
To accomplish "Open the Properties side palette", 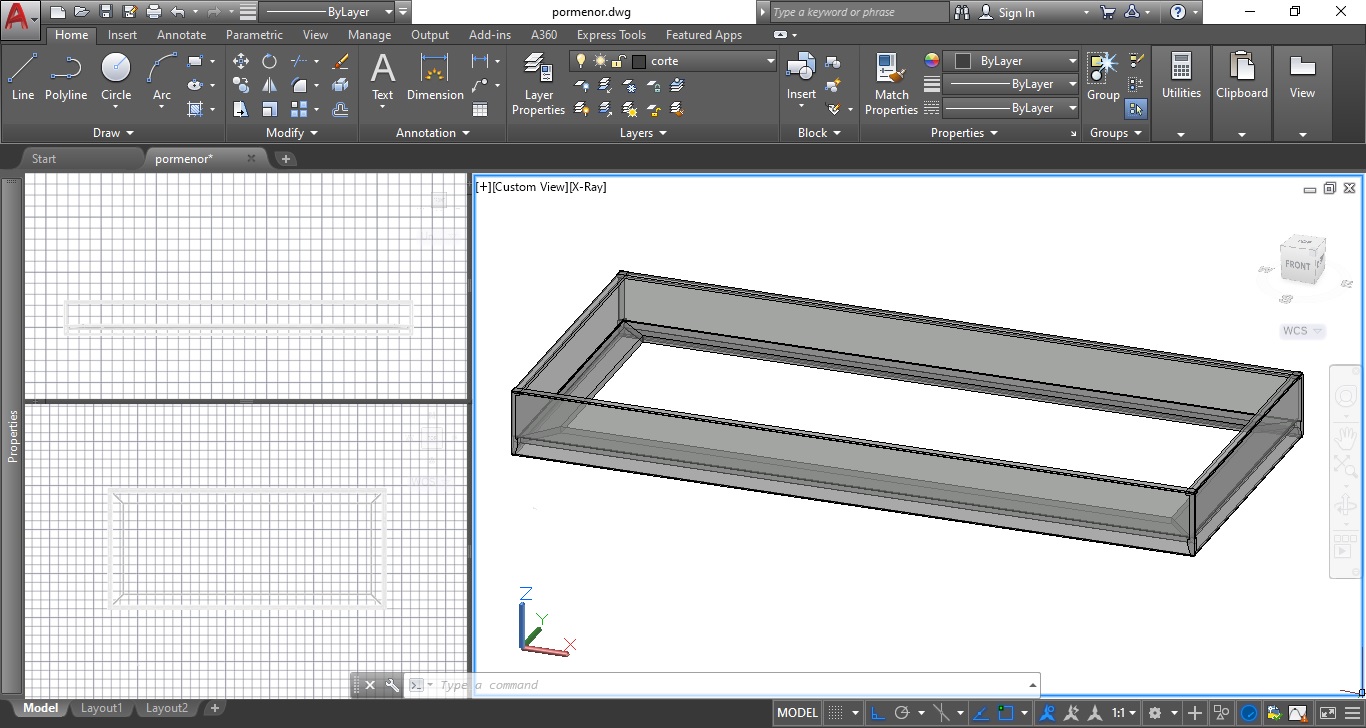I will pyautogui.click(x=13, y=435).
